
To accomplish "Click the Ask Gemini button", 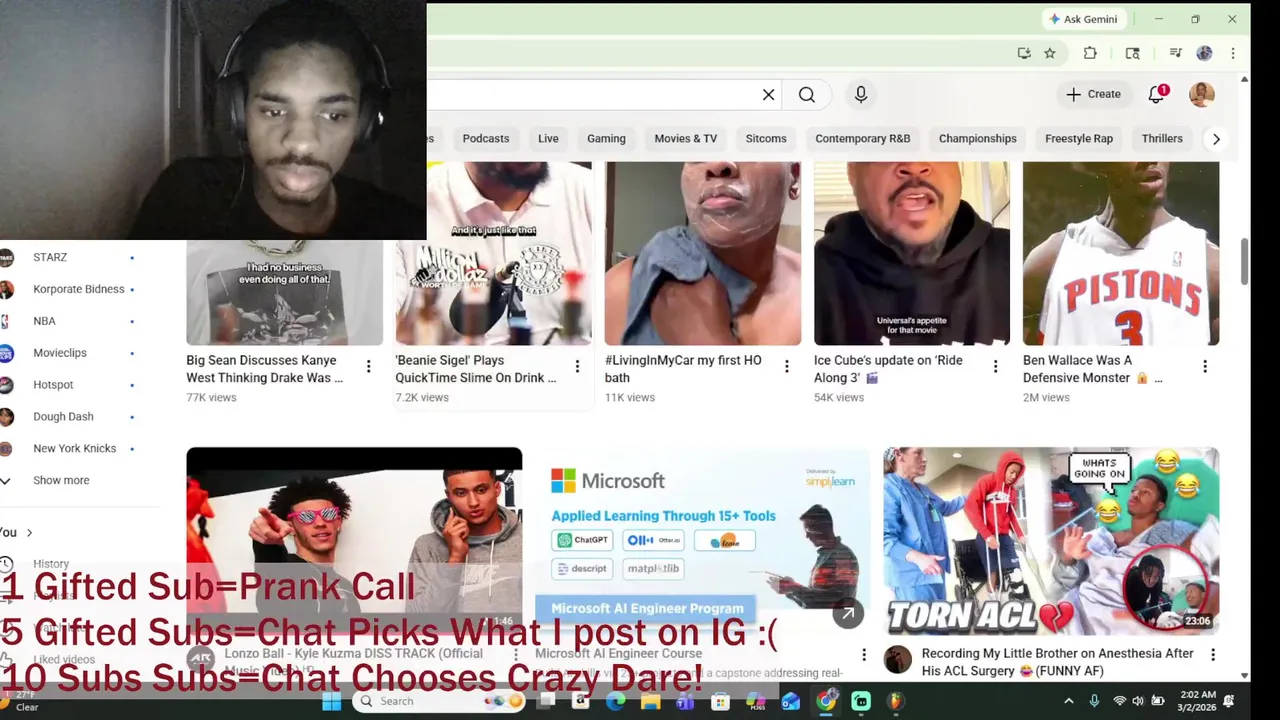I will point(1083,19).
